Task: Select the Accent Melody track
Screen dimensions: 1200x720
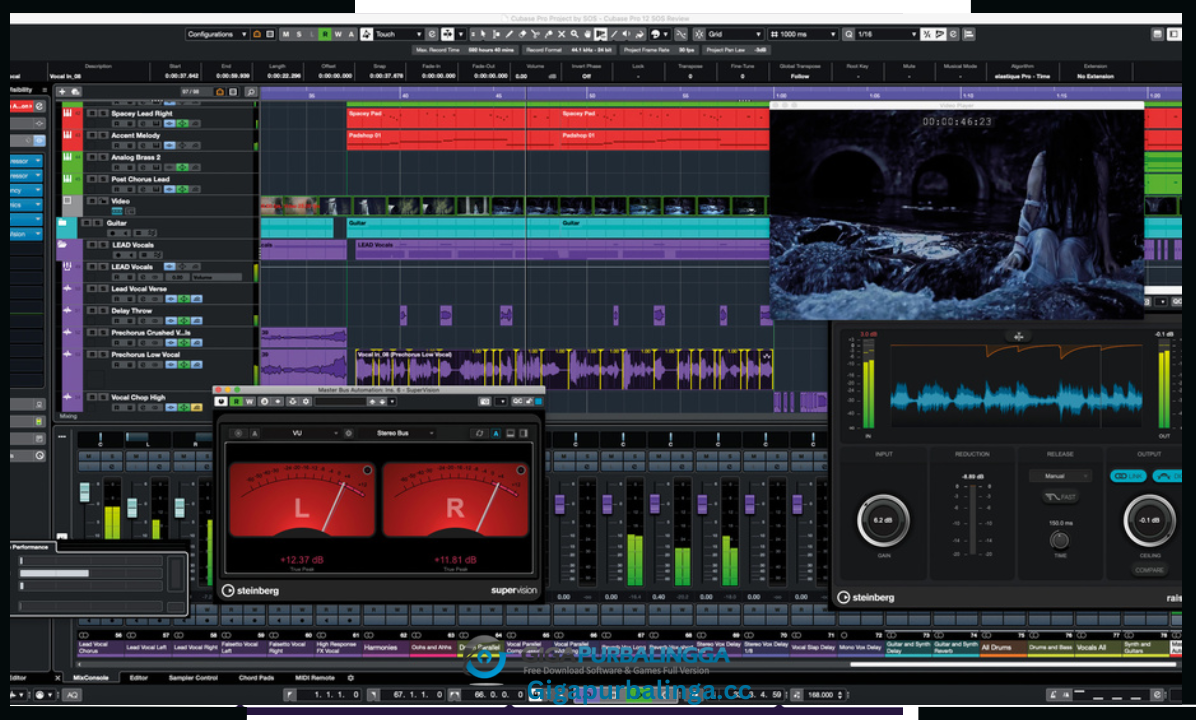Action: coord(136,135)
